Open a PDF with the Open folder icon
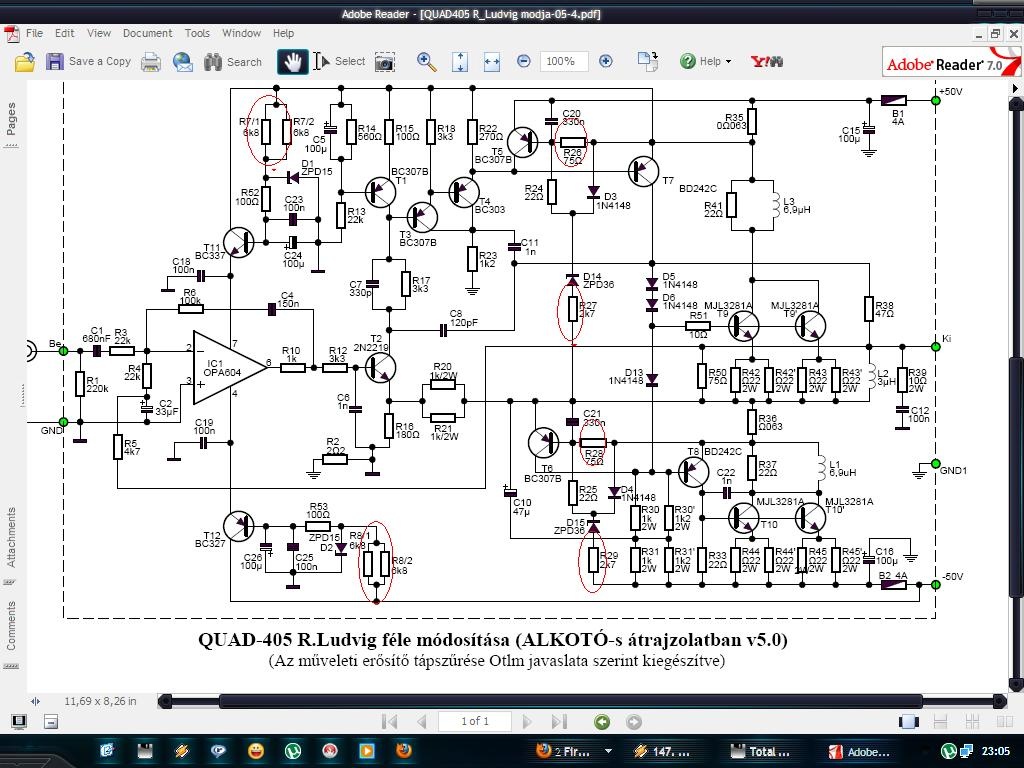Viewport: 1024px width, 768px height. 24,61
